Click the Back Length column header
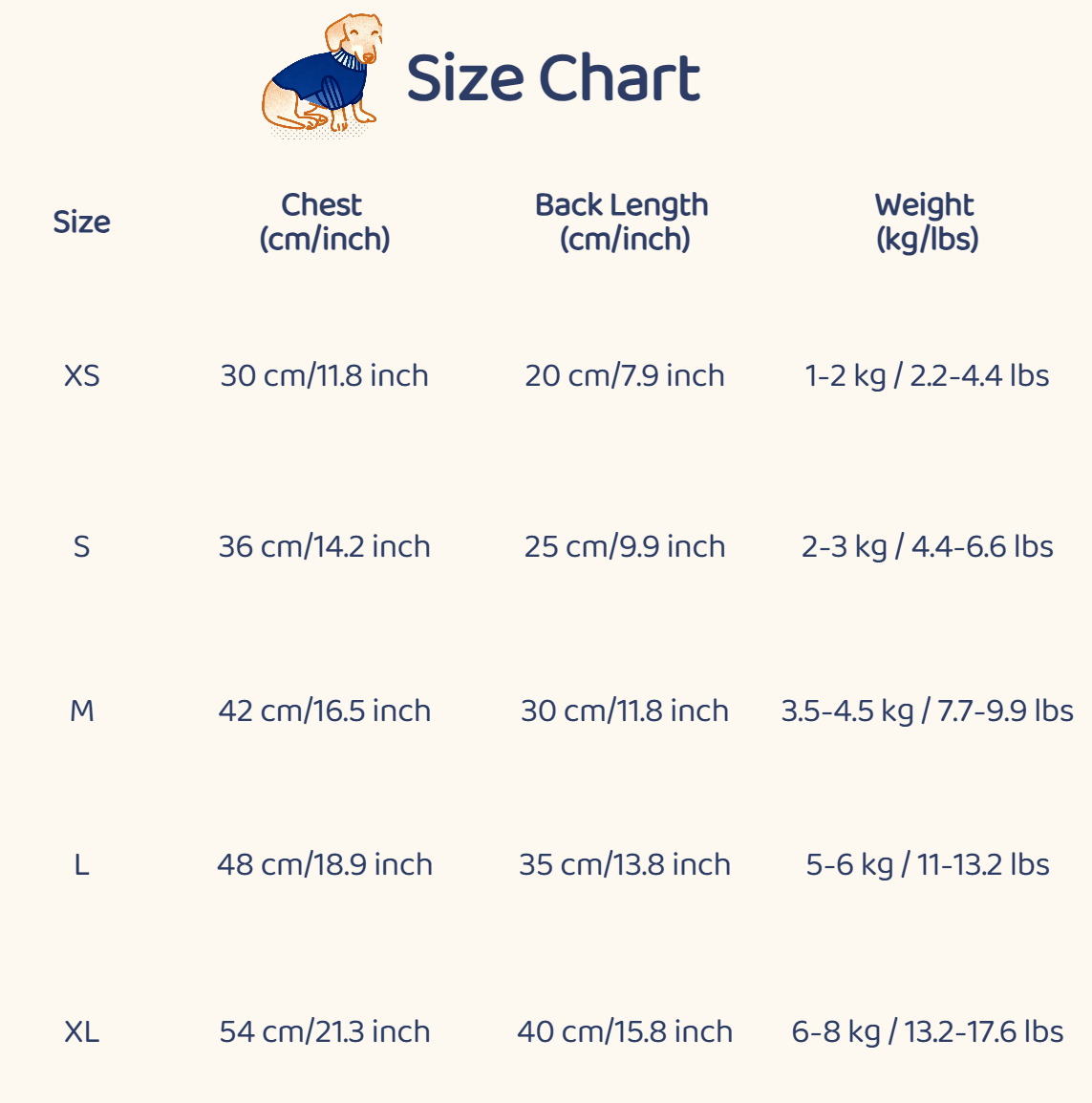Viewport: 1092px width, 1103px height. click(622, 222)
